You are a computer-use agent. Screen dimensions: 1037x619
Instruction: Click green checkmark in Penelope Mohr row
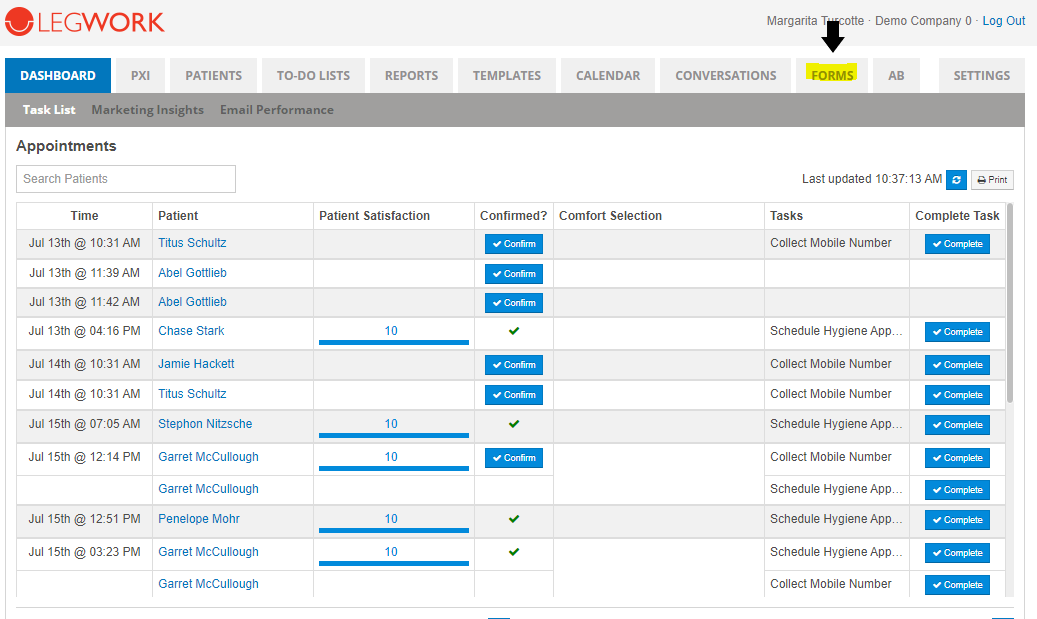point(514,519)
